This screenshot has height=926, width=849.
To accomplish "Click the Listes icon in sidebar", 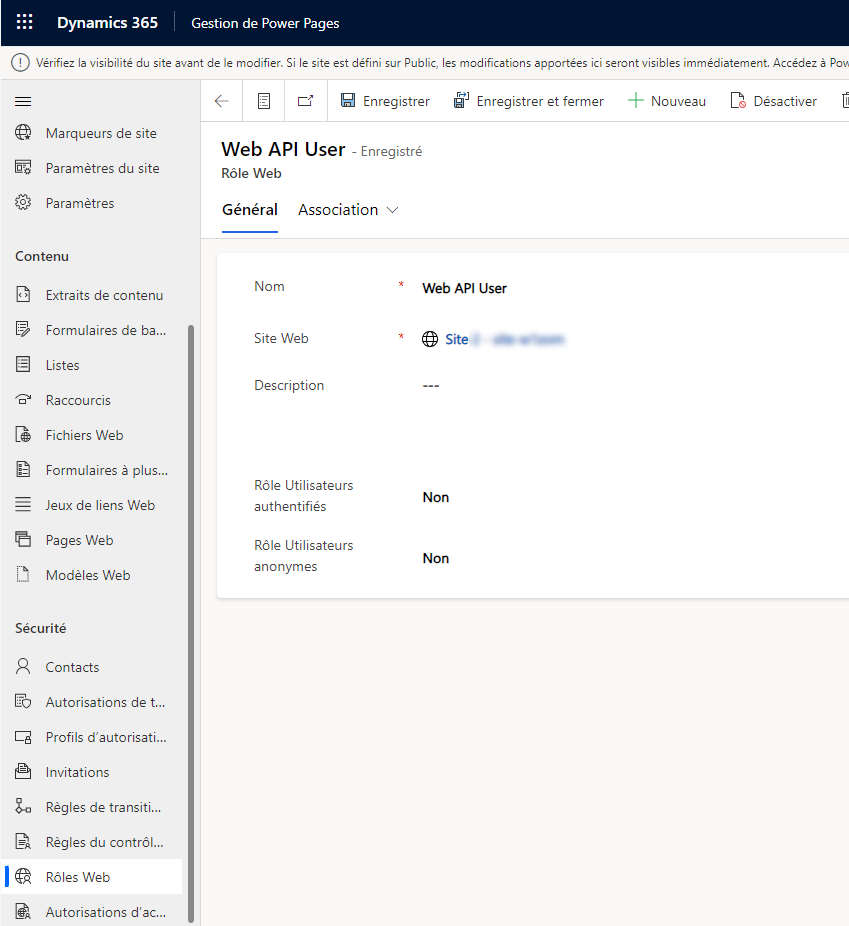I will click(x=23, y=364).
